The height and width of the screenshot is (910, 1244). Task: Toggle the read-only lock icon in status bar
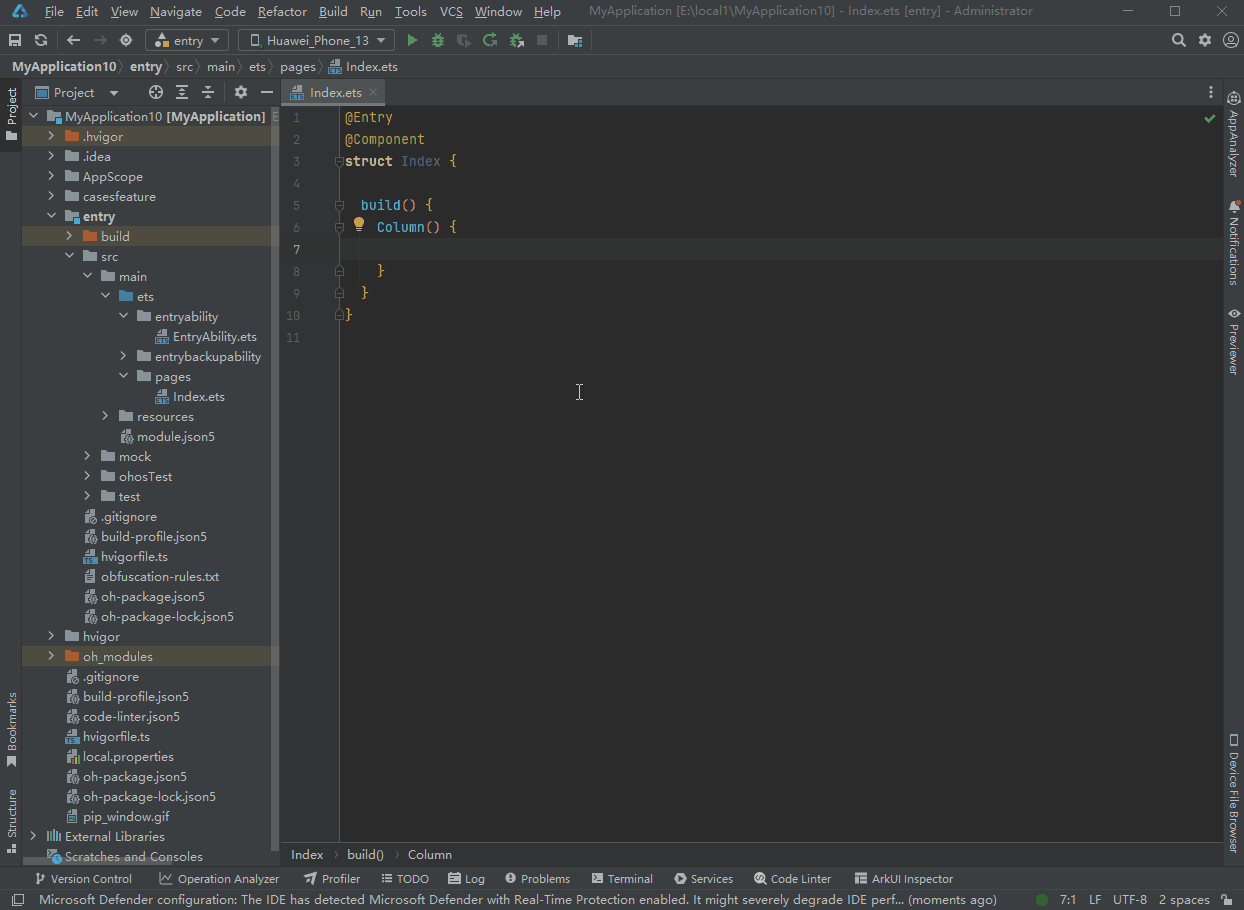point(1226,900)
